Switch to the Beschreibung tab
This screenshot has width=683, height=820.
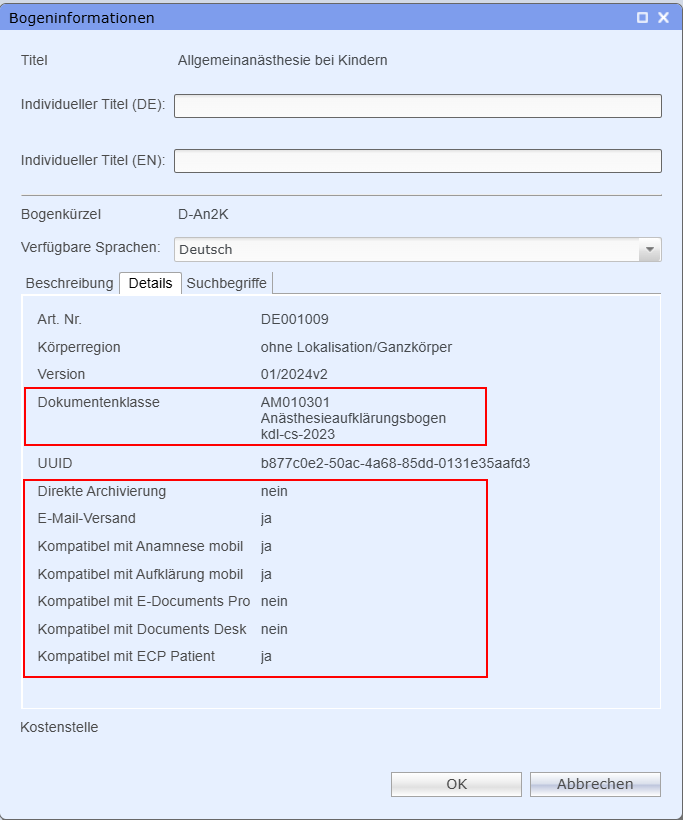69,283
